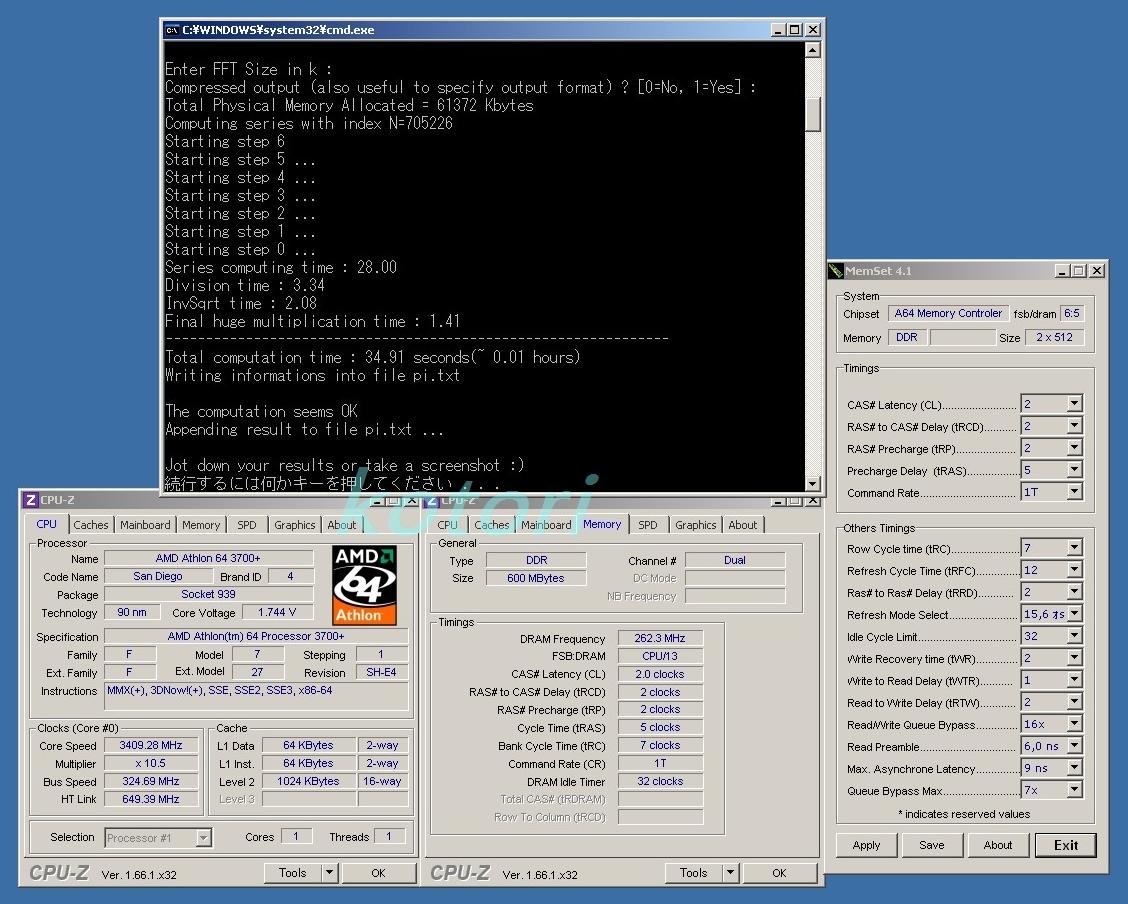Click the AMD Athlon 64 logo image
The width and height of the screenshot is (1128, 904).
(364, 585)
